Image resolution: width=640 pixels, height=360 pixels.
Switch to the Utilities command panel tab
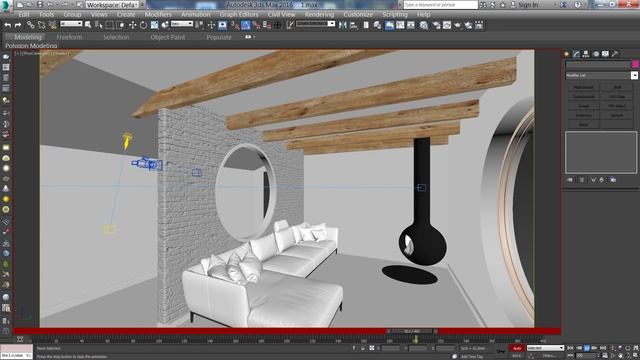tap(615, 54)
